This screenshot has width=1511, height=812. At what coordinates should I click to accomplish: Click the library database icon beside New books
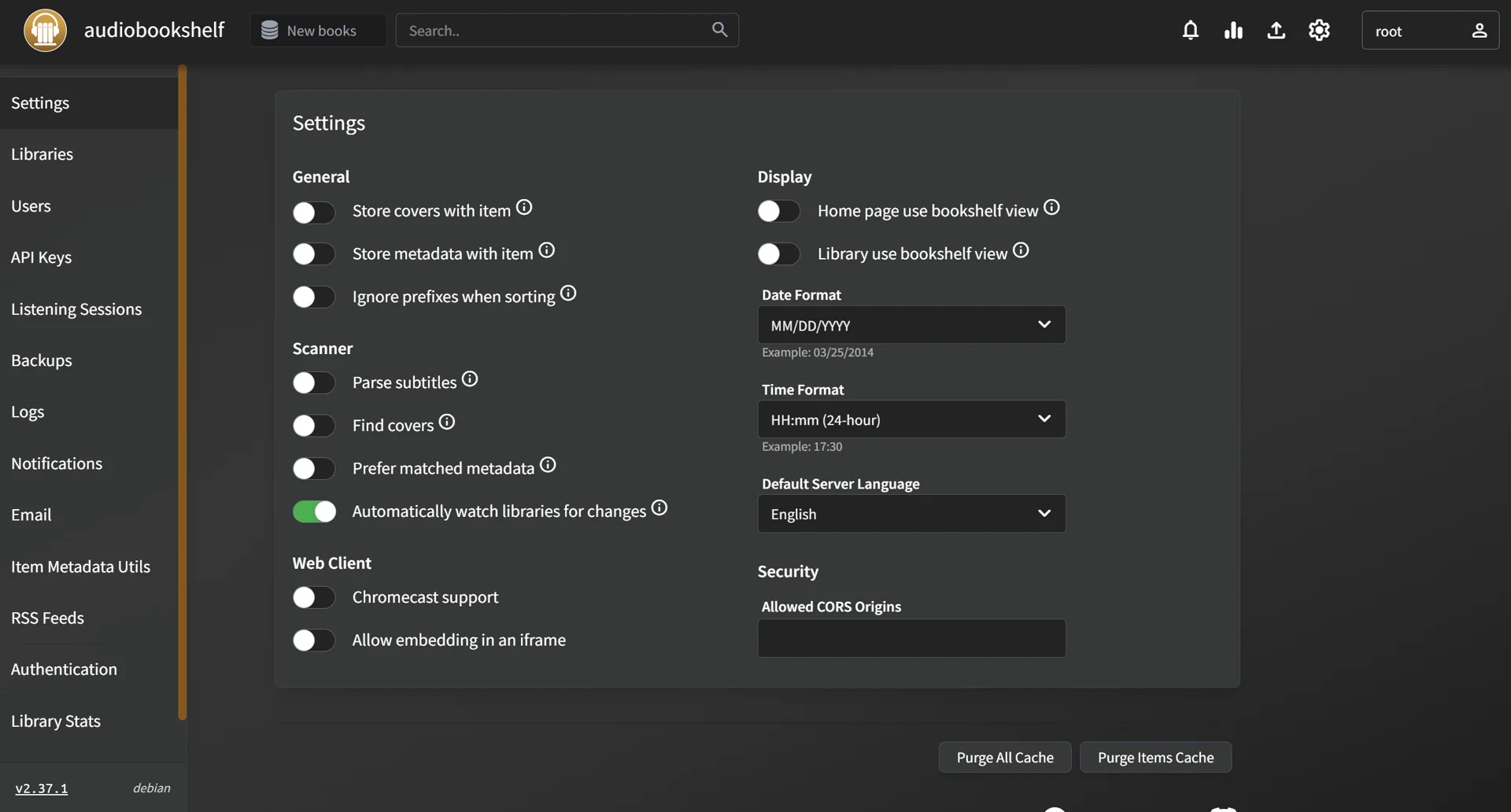(269, 30)
